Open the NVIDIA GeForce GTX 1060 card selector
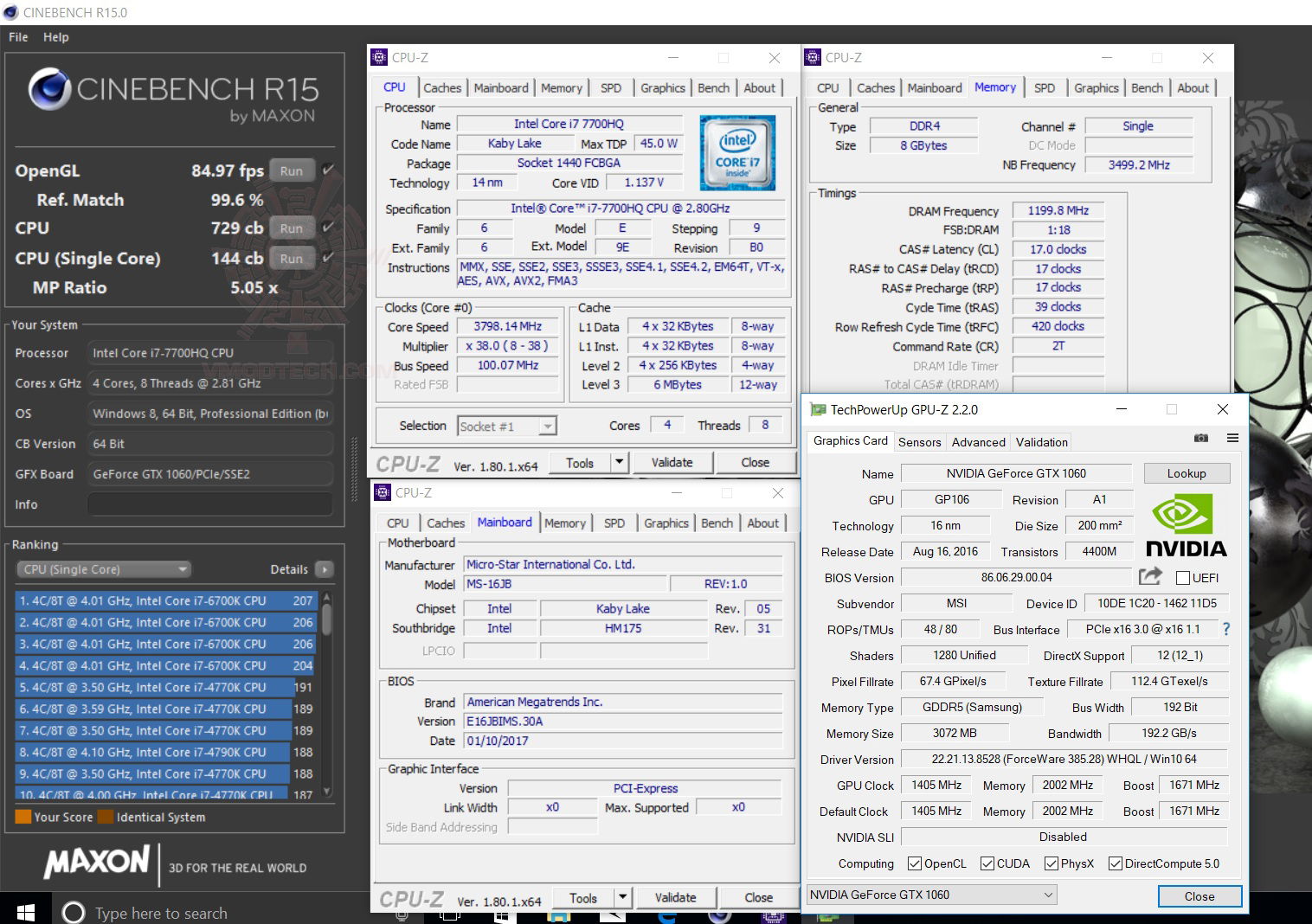Screen dimensions: 1312x924 tap(931, 895)
